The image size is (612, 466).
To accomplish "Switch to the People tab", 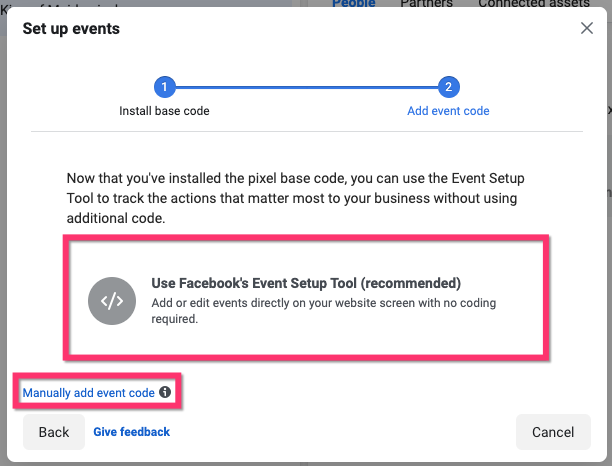I will point(353,4).
